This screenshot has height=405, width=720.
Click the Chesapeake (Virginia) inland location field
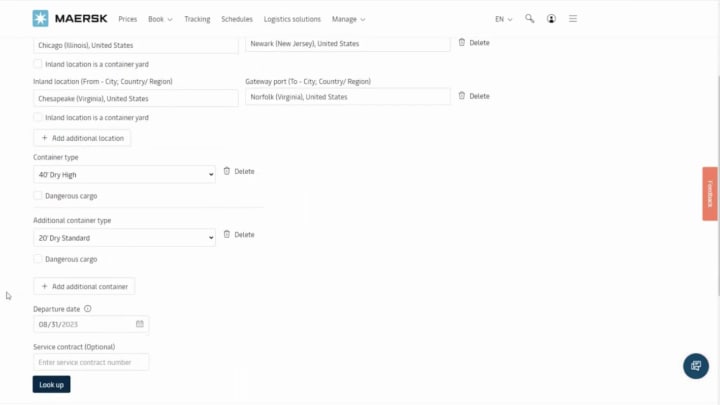click(136, 98)
